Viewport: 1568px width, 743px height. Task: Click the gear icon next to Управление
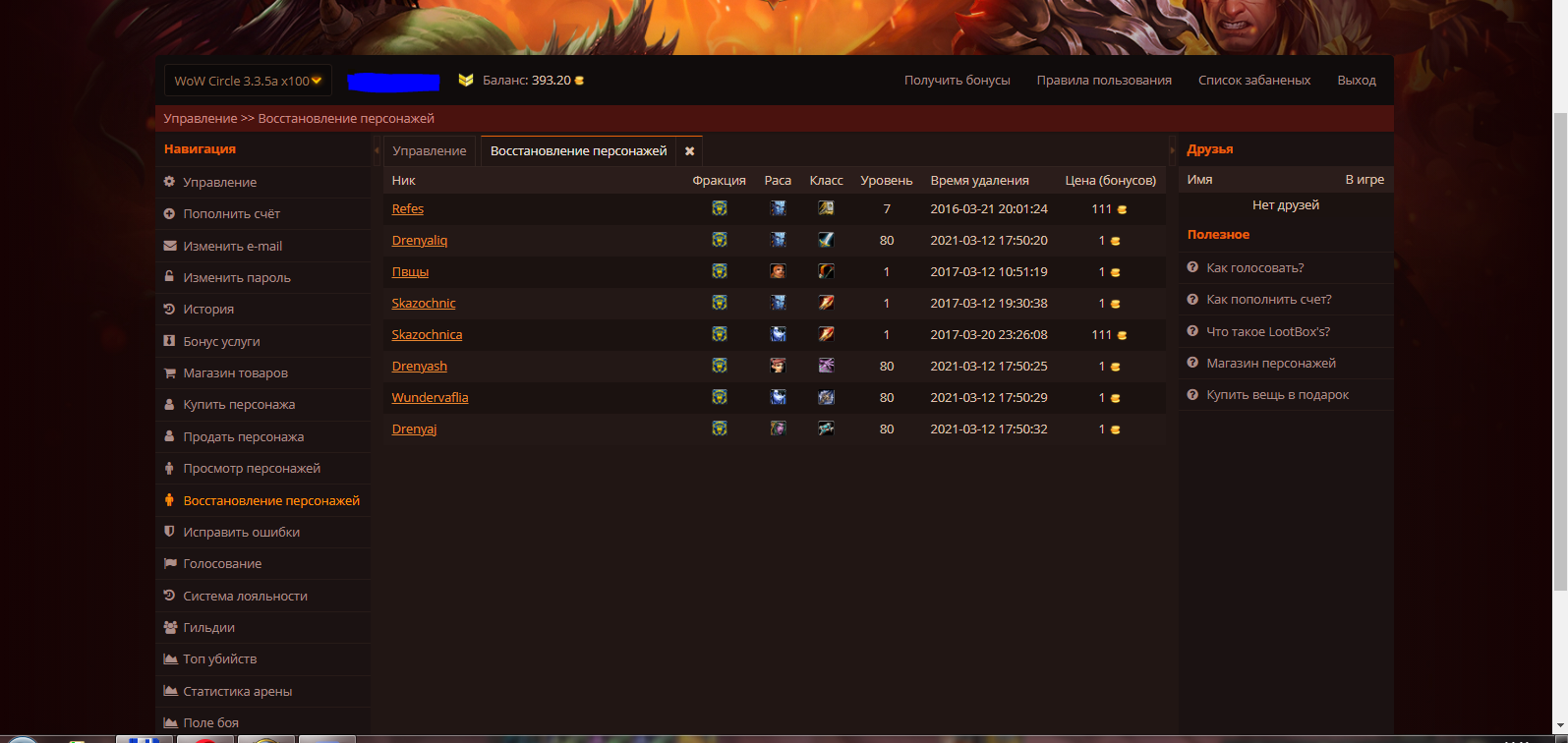tap(169, 182)
